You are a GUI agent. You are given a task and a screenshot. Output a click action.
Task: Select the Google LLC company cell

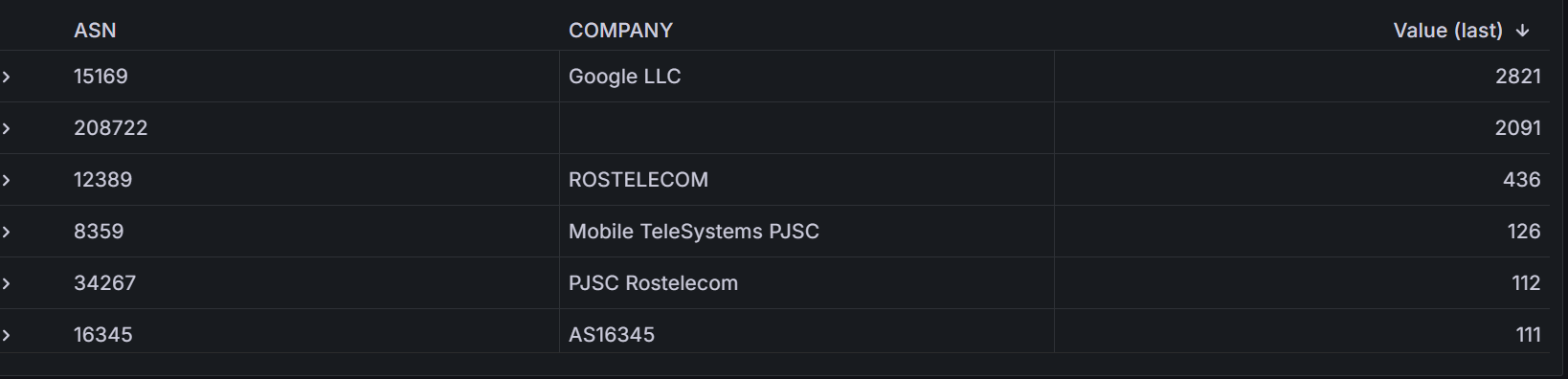click(806, 77)
